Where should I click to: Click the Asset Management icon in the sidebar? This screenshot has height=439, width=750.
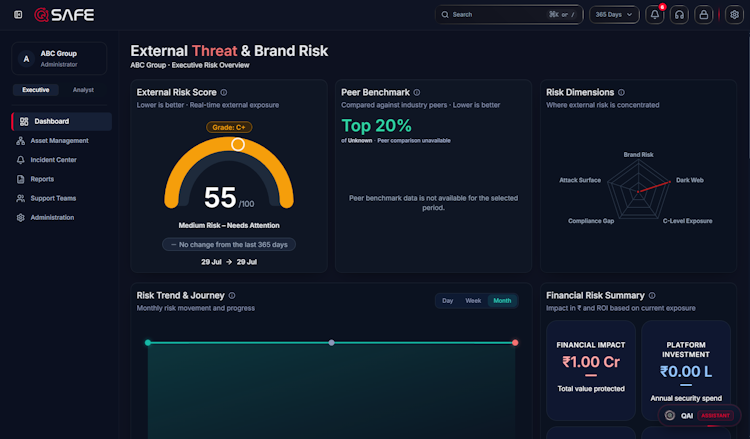(21, 141)
